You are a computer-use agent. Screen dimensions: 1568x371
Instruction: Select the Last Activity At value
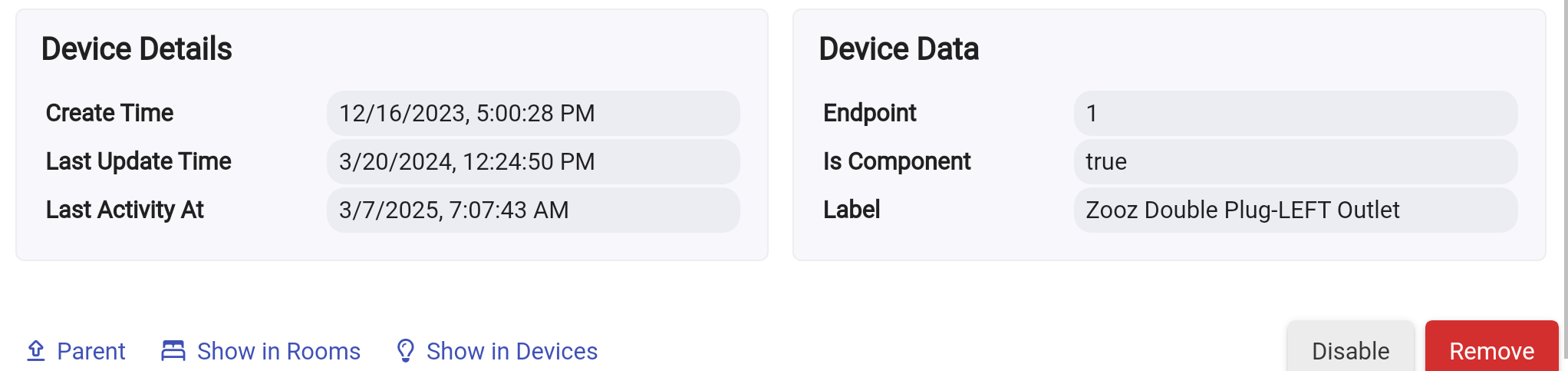(x=532, y=210)
